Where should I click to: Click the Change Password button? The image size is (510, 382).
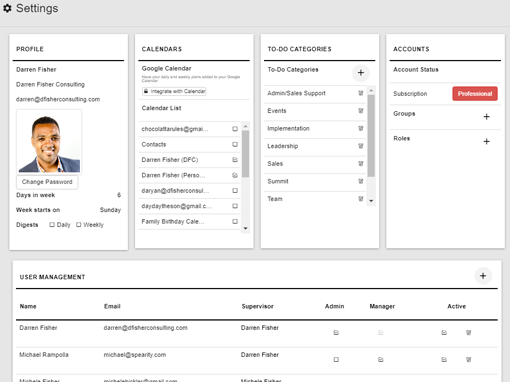(x=47, y=182)
